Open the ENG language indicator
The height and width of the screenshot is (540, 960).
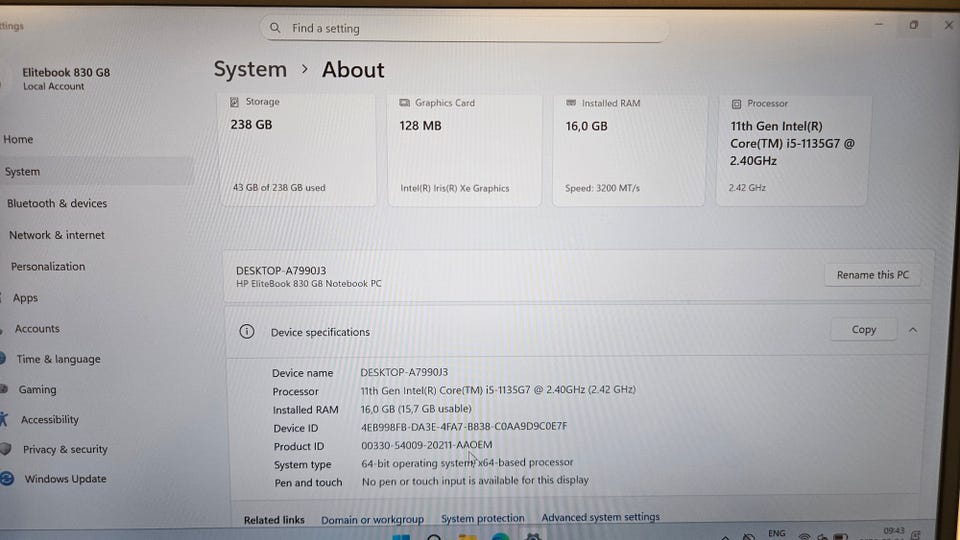tap(777, 533)
